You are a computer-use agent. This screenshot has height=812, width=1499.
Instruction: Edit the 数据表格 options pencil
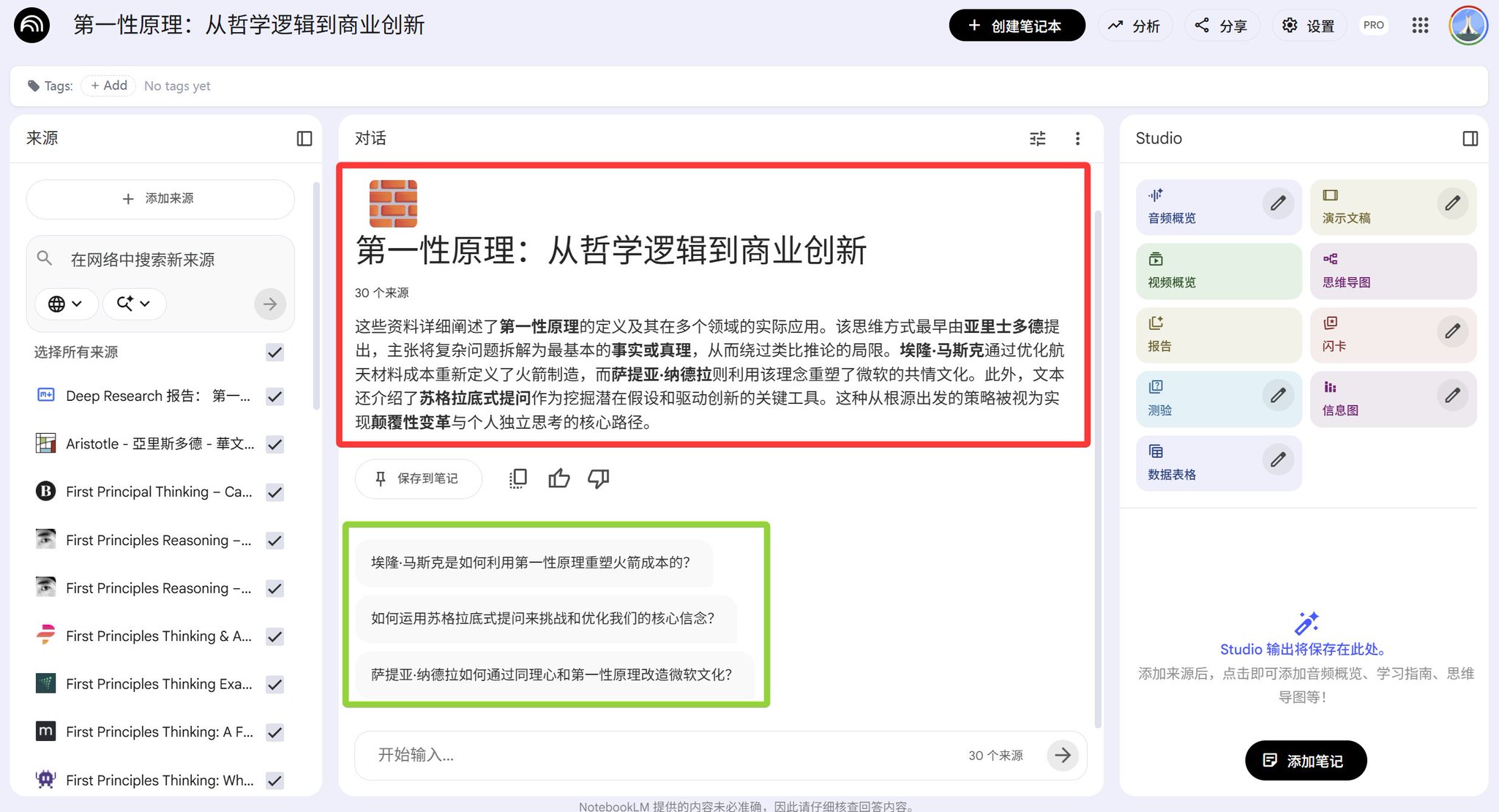point(1278,459)
